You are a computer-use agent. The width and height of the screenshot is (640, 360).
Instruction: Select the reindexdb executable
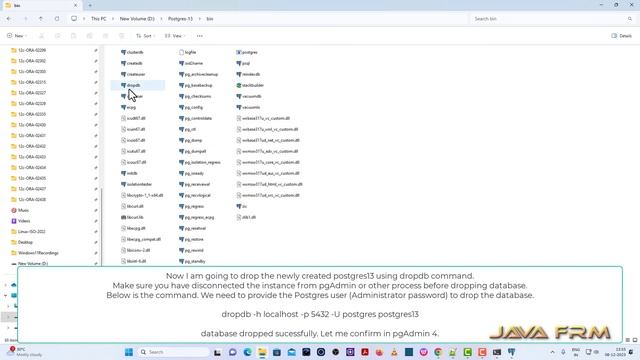[248, 74]
